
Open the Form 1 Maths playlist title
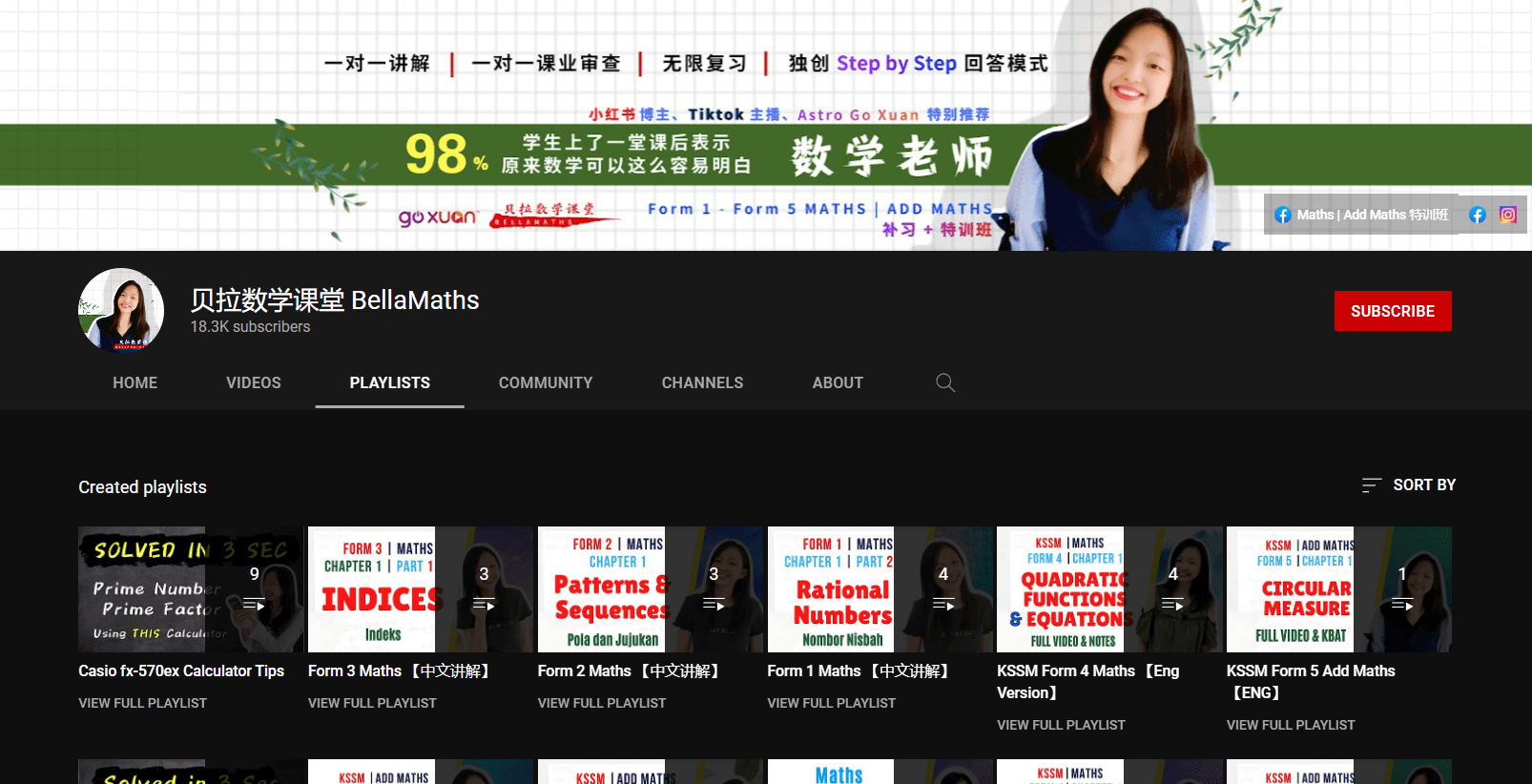[860, 671]
